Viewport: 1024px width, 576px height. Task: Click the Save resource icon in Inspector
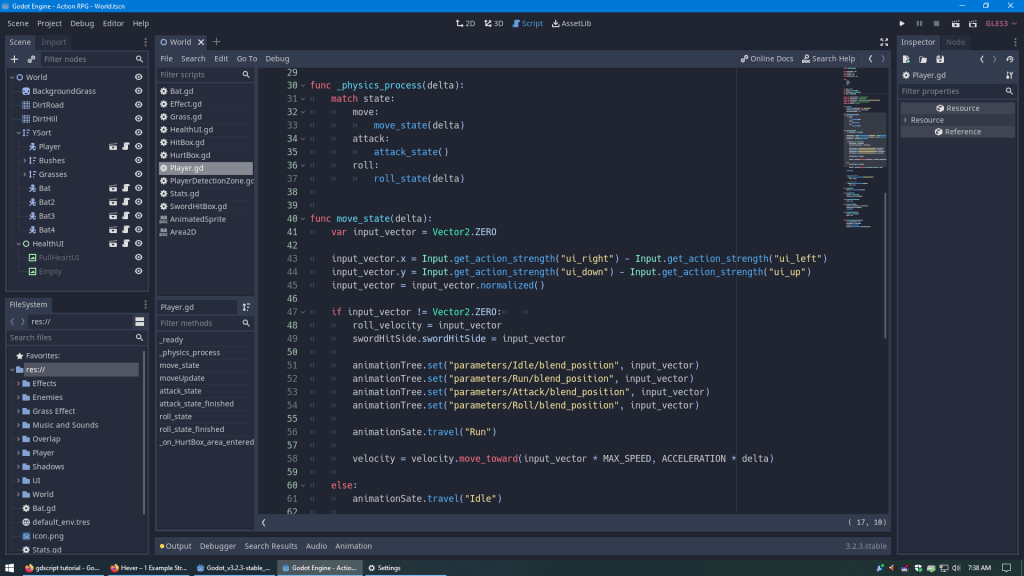coord(940,59)
